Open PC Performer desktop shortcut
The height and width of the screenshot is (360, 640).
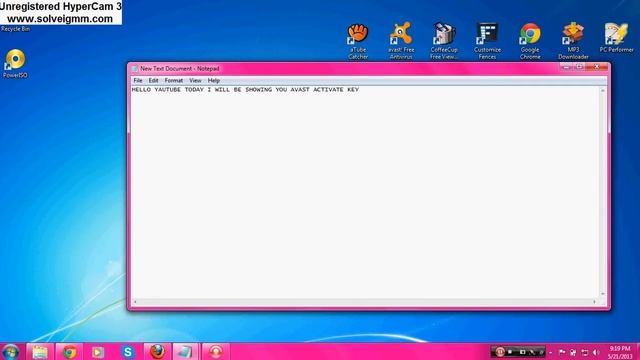coord(616,38)
